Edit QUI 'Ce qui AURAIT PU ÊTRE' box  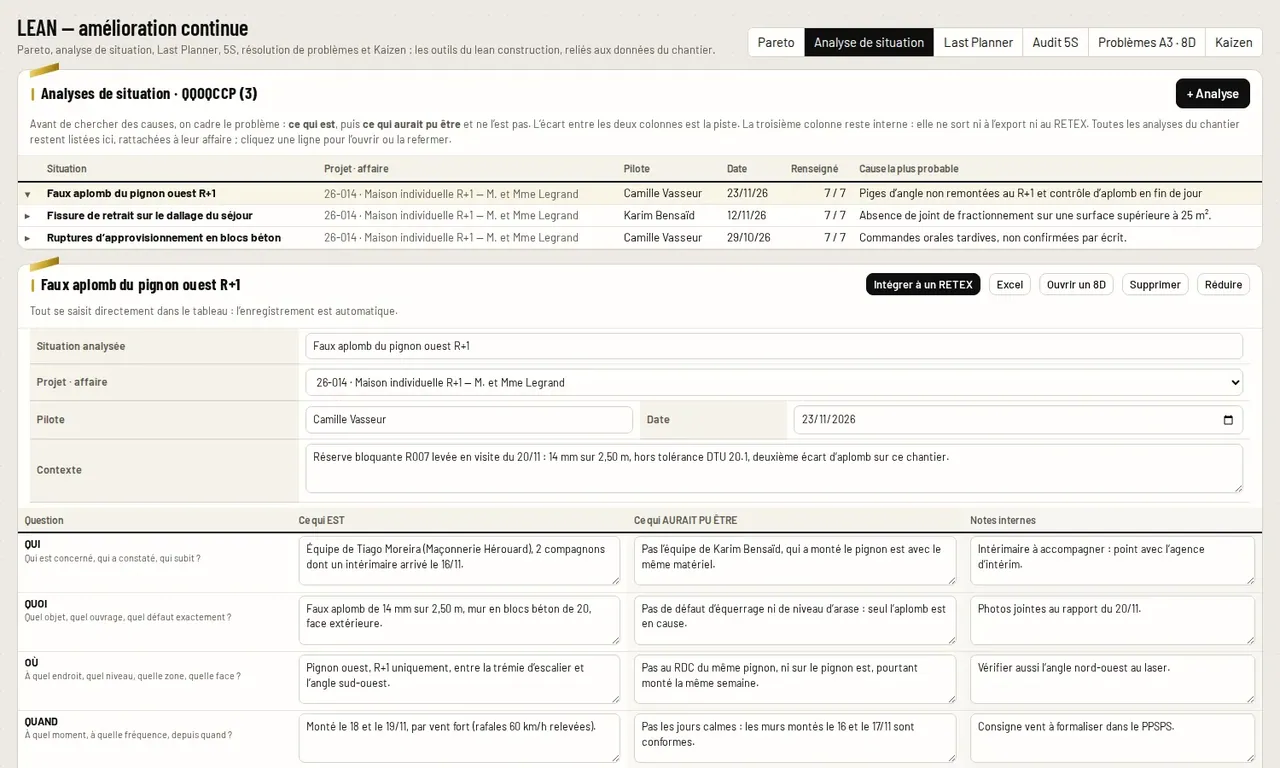click(x=795, y=561)
